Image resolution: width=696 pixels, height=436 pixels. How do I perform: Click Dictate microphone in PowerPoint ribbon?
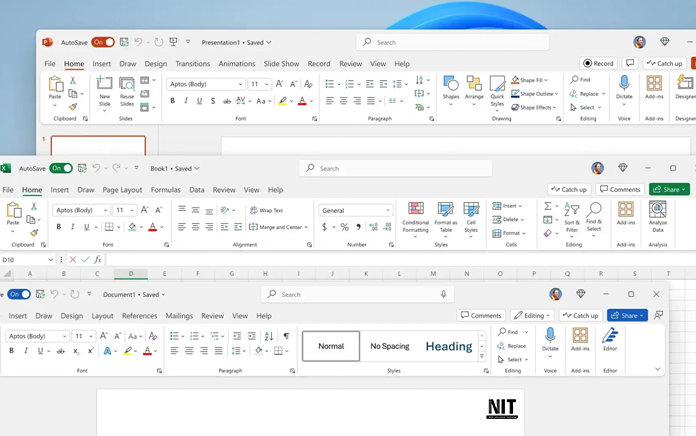point(624,82)
